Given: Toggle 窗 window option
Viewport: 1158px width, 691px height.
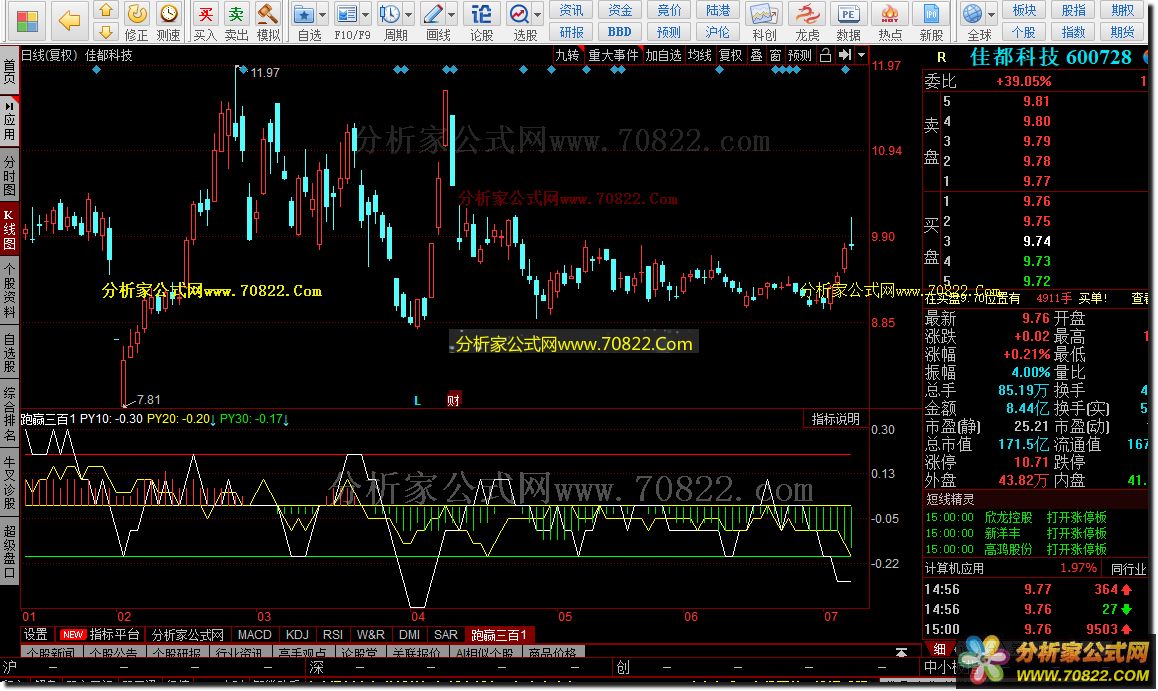Looking at the screenshot, I should (x=775, y=55).
